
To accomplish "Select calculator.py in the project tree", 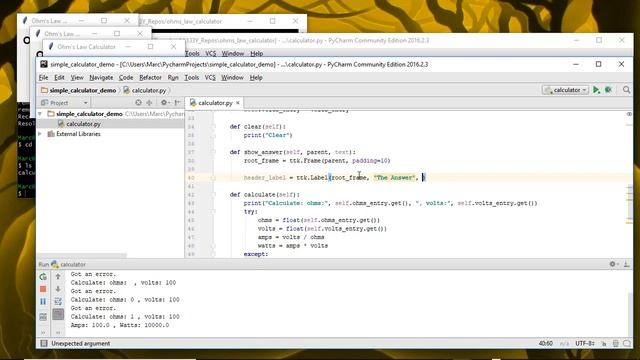I will (79, 124).
